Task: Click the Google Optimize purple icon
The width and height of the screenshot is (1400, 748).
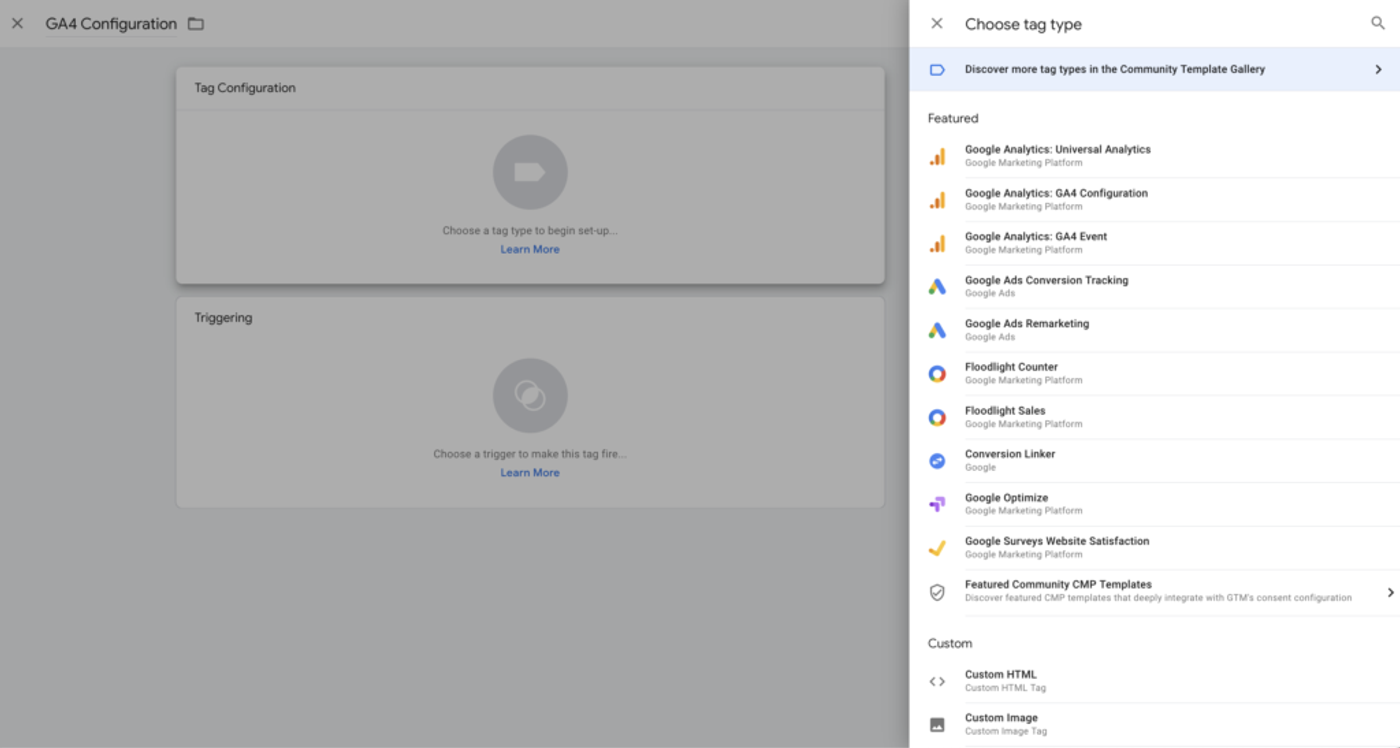Action: [937, 504]
